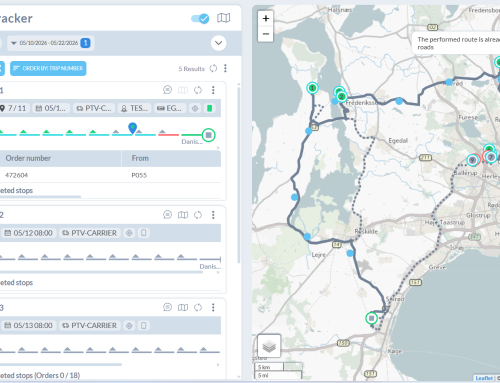Click trip 2 locate target icon

click(x=129, y=233)
